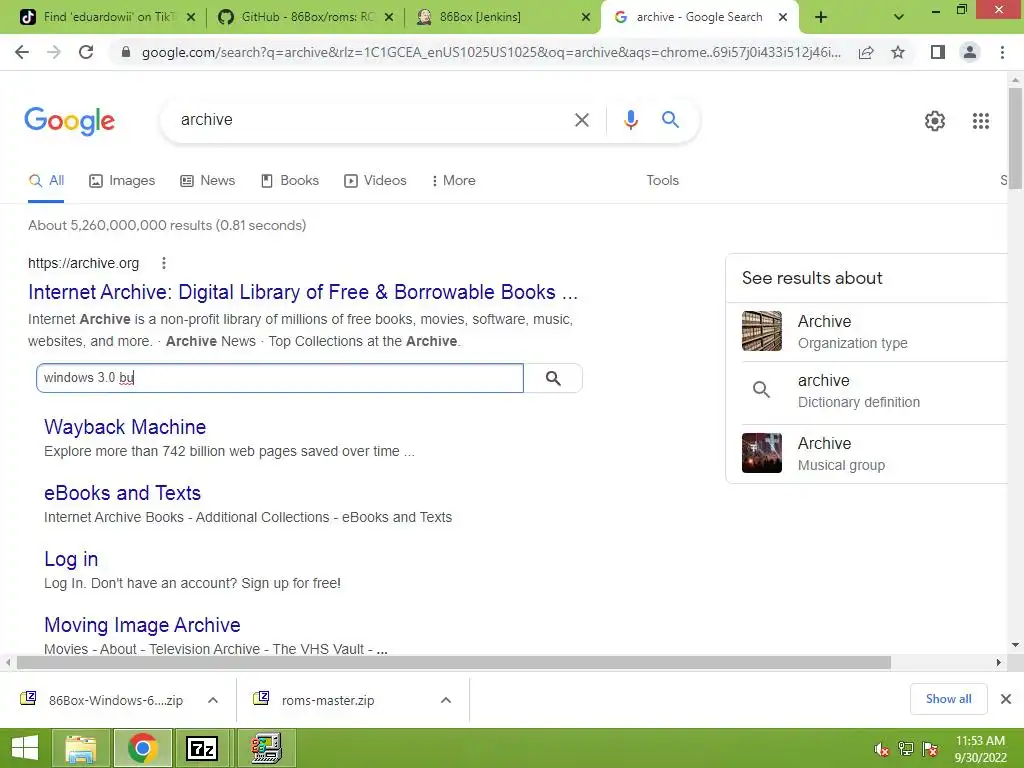Click the vertical page scrollbar
Viewport: 1024px width, 768px height.
pyautogui.click(x=1015, y=139)
